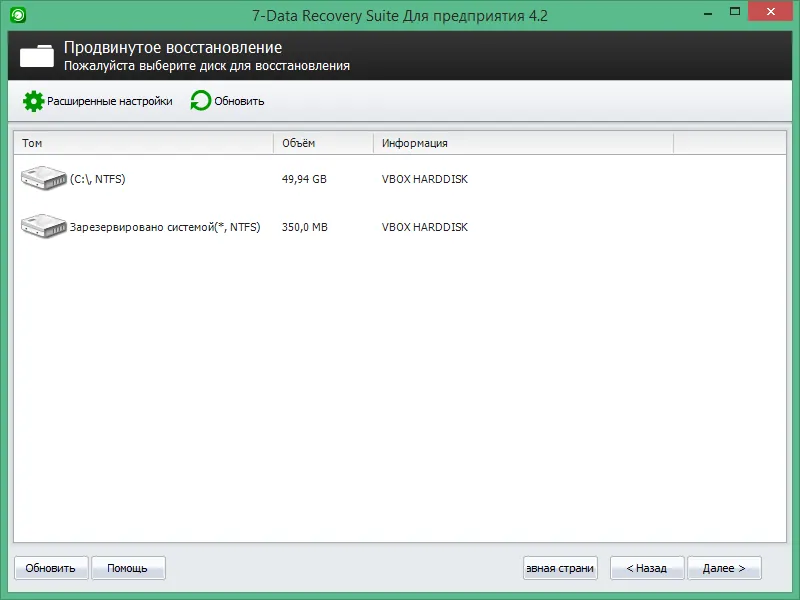The width and height of the screenshot is (800, 600).
Task: Go back with '< Назад' button
Action: pyautogui.click(x=647, y=568)
